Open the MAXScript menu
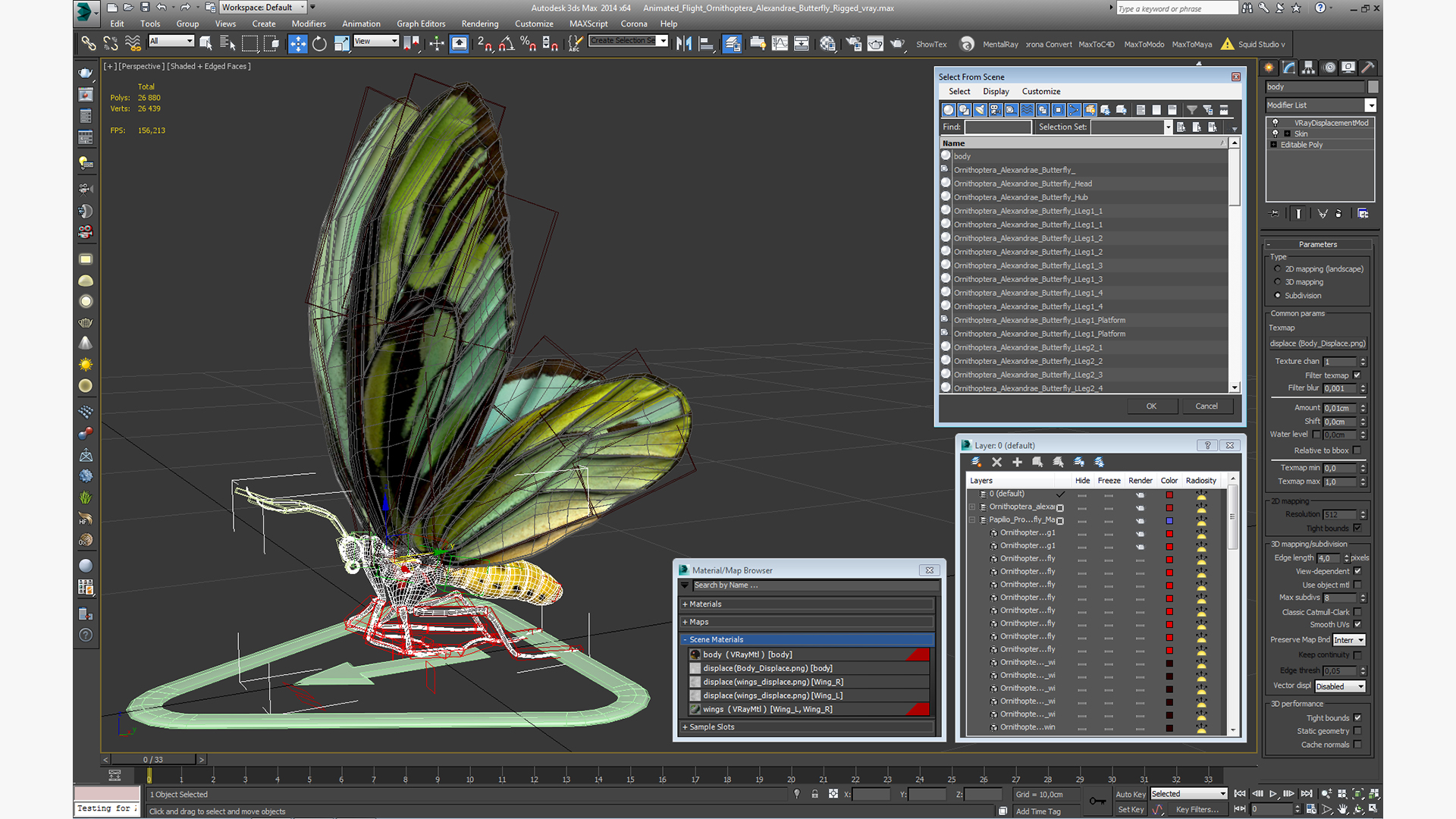Image resolution: width=1456 pixels, height=819 pixels. pos(588,24)
